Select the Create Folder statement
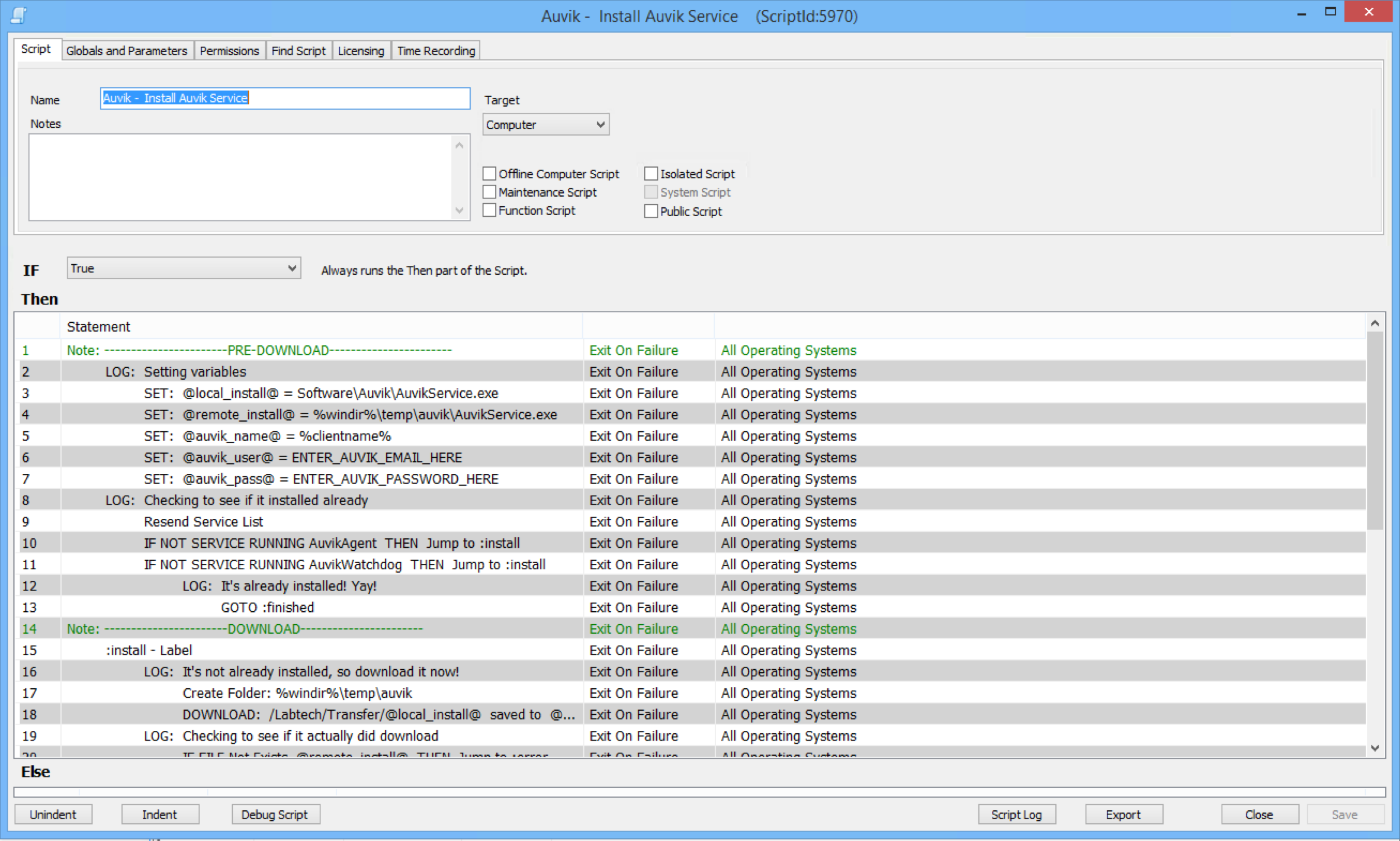 pos(690,693)
